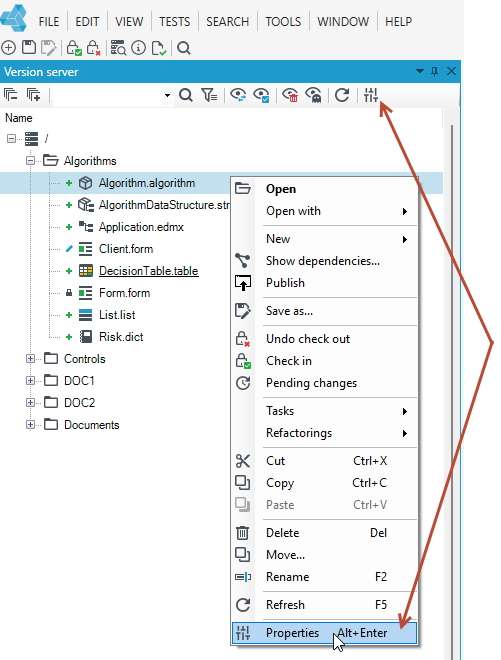Expand the New submenu
This screenshot has height=660, width=501.
point(324,239)
